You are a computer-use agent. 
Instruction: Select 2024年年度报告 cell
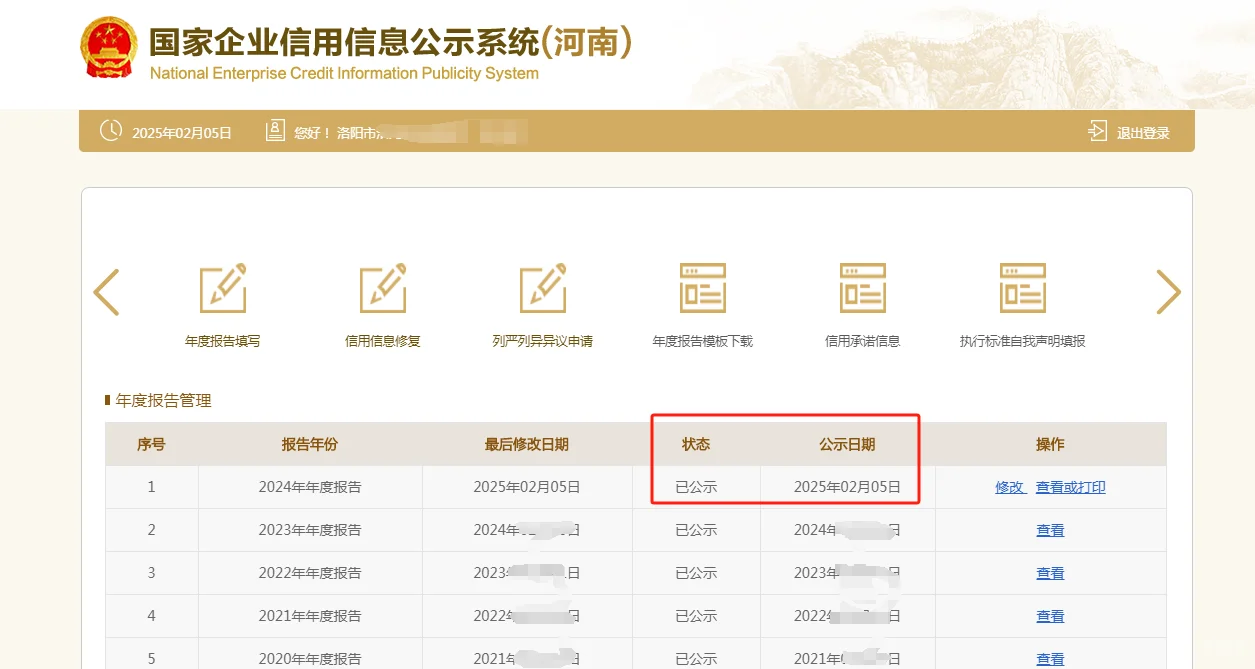[x=310, y=487]
